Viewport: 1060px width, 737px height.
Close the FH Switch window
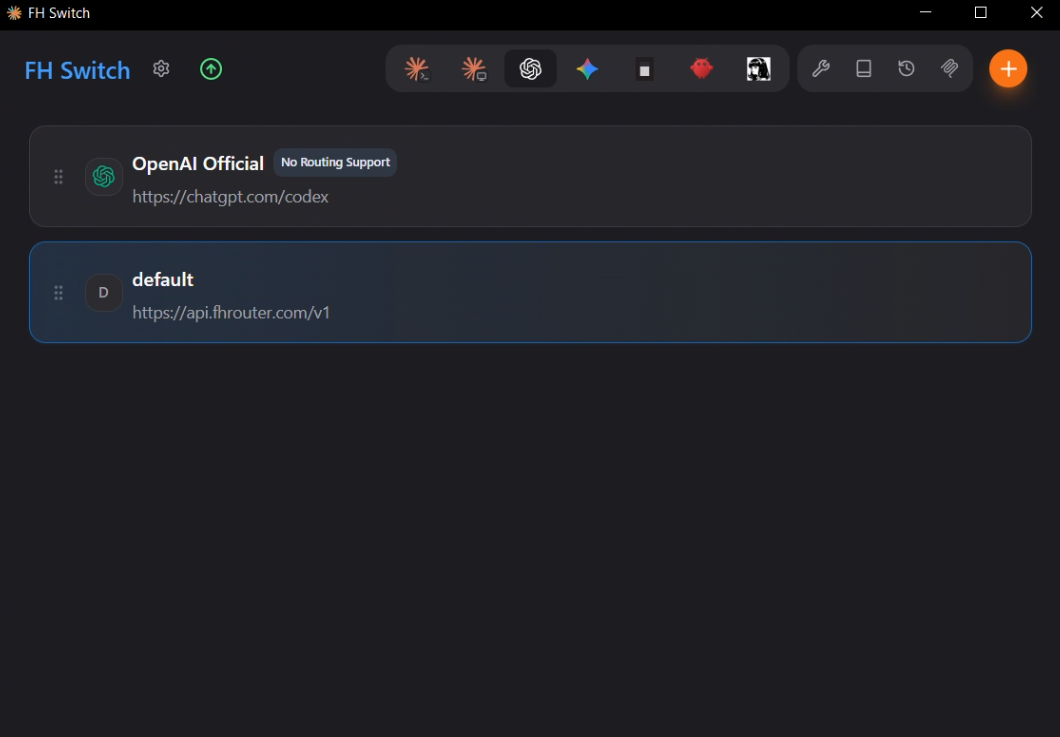(1036, 13)
